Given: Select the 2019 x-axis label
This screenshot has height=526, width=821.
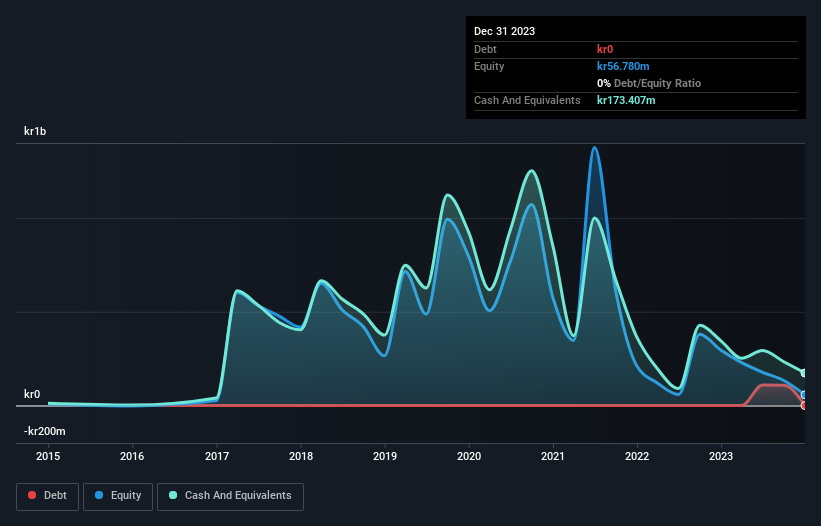Looking at the screenshot, I should tap(385, 456).
